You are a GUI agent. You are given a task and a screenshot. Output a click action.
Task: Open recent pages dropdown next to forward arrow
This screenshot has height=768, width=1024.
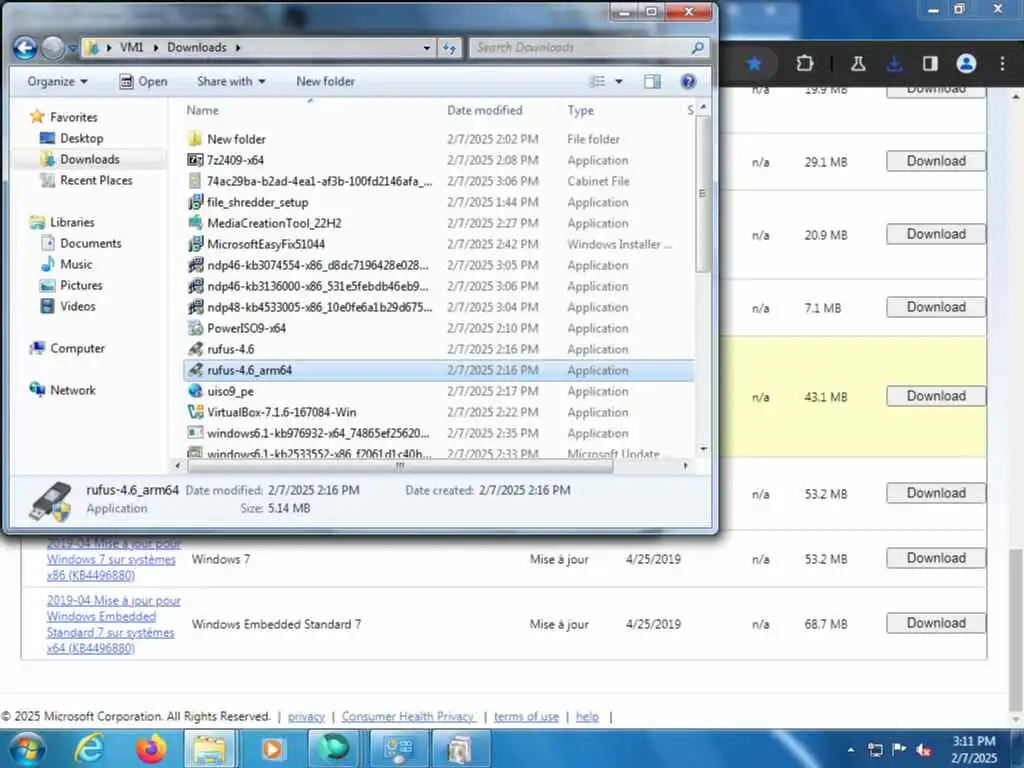(x=71, y=48)
